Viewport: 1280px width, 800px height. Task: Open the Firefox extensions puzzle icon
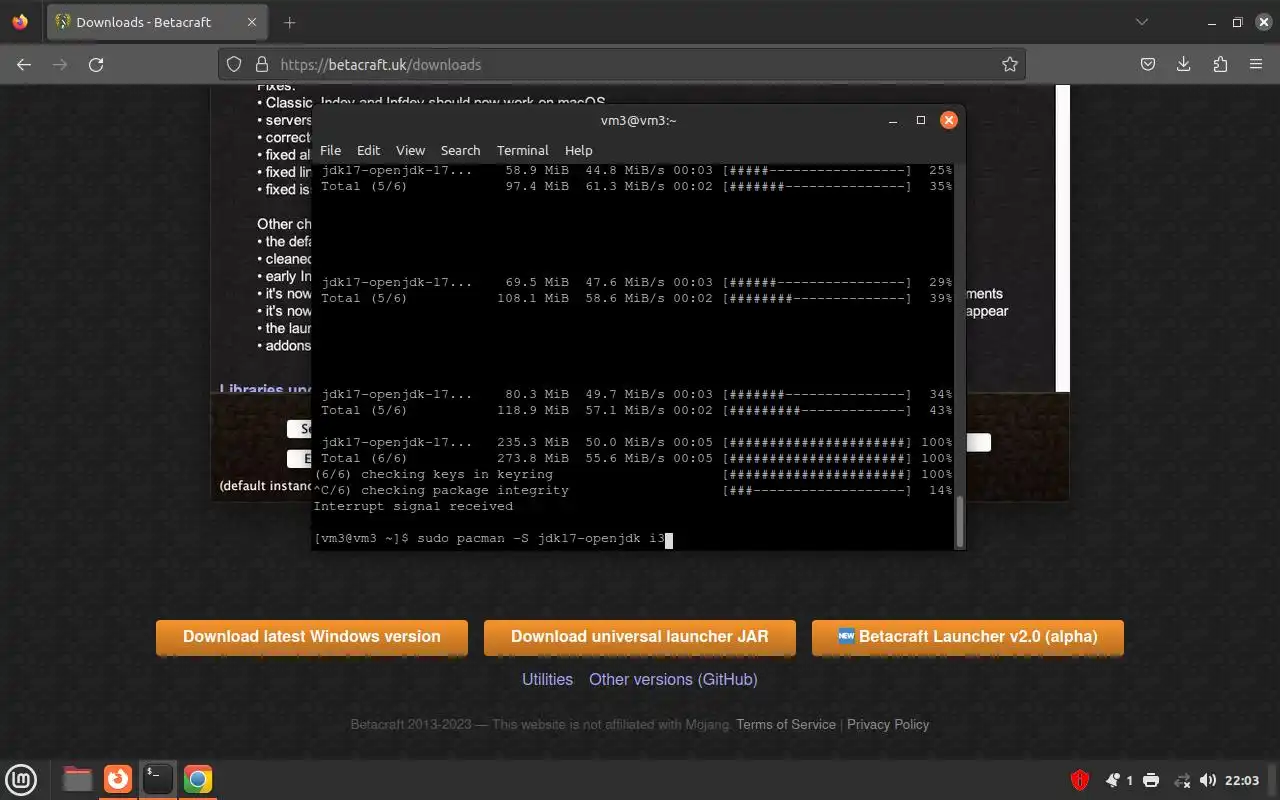pyautogui.click(x=1220, y=64)
